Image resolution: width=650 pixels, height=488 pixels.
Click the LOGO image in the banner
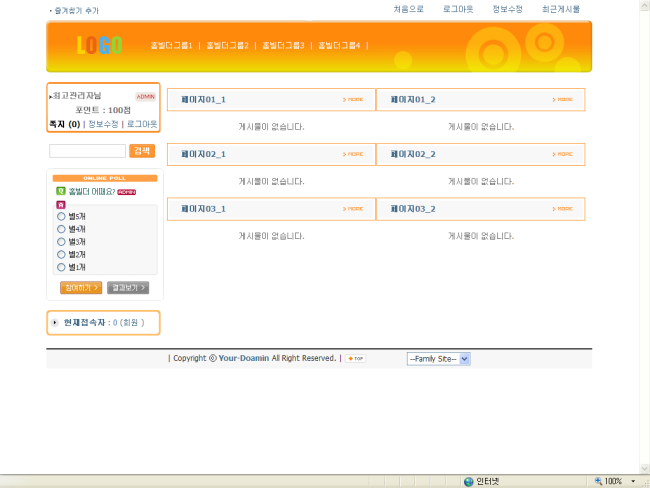coord(99,45)
